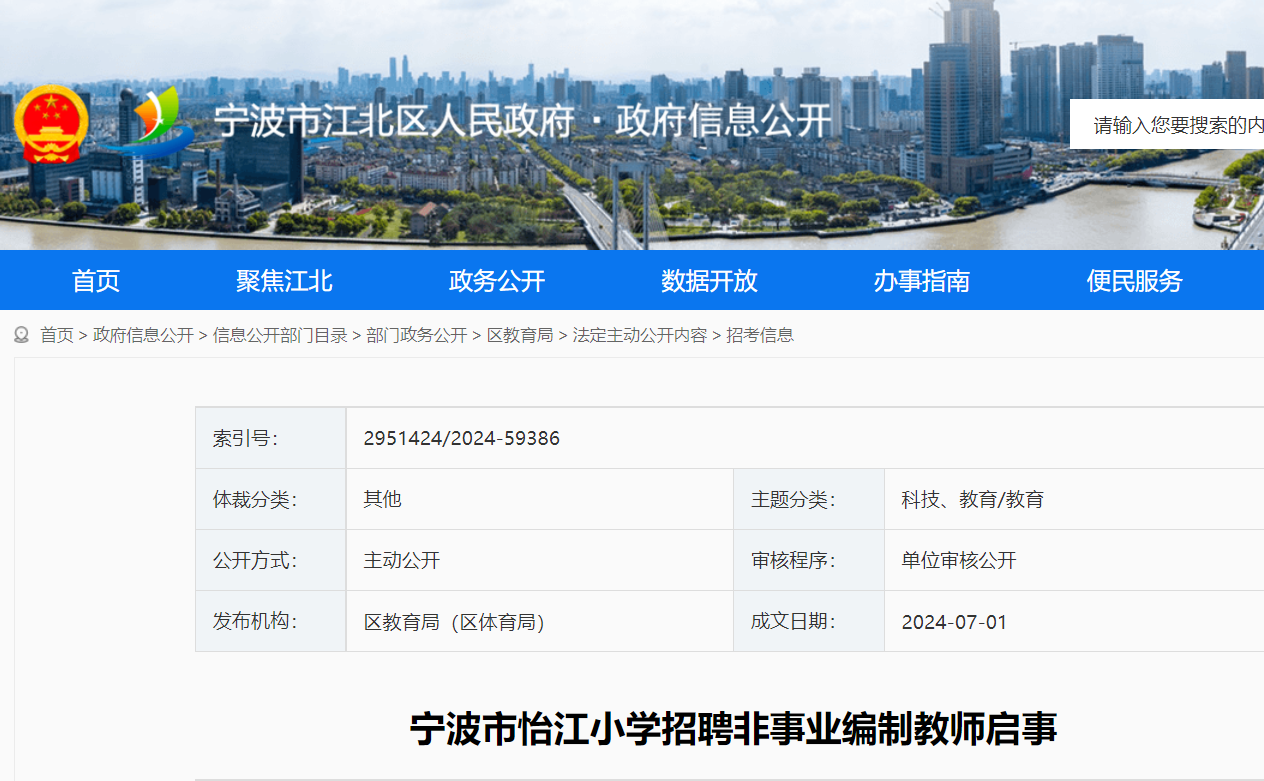Click the 体裁分类 label cell
The height and width of the screenshot is (781, 1264).
point(271,499)
